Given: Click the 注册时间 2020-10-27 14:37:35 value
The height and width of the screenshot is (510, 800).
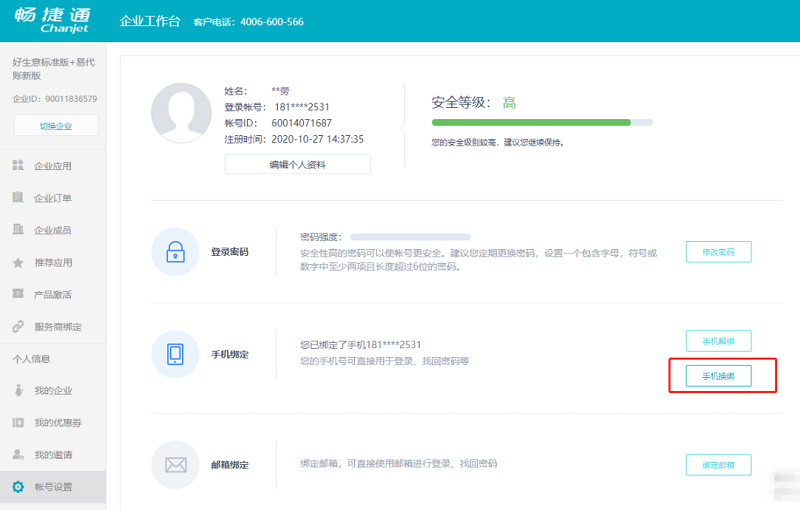Looking at the screenshot, I should [317, 139].
